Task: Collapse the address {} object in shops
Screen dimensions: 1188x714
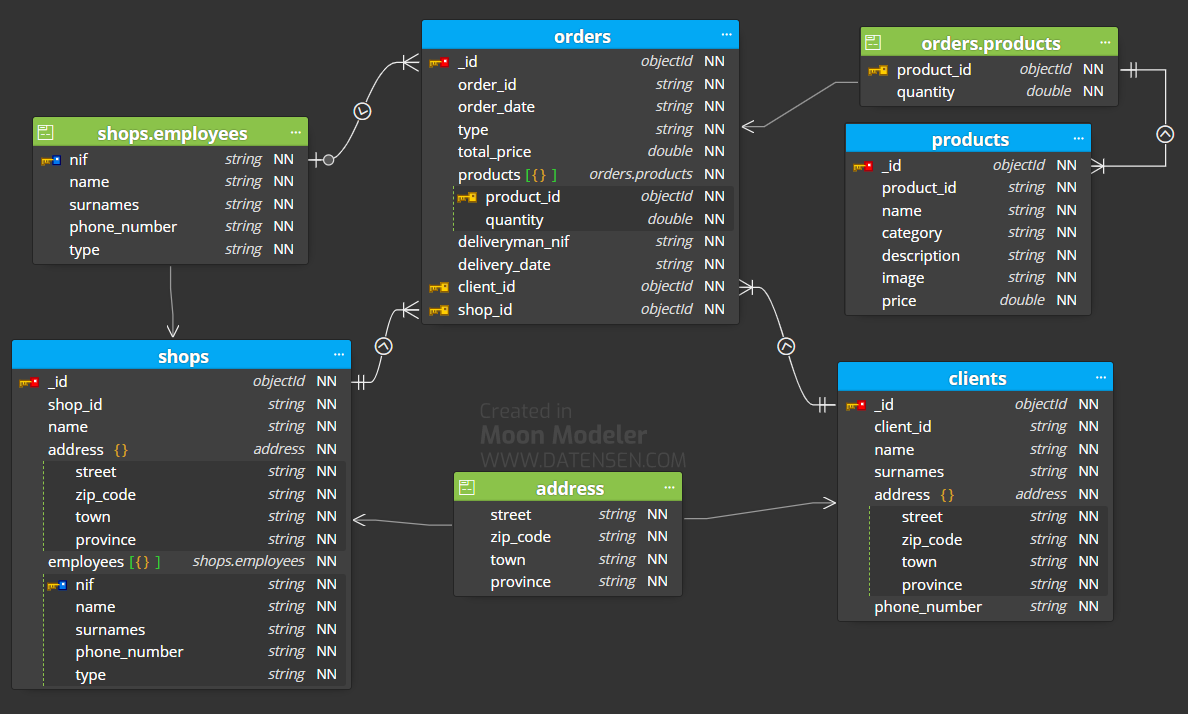Action: click(120, 448)
